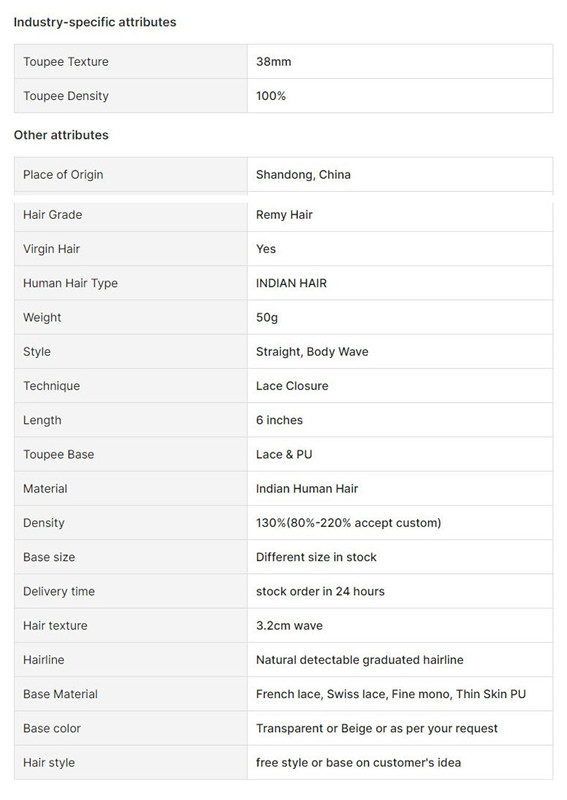
Task: Select the Shandong, China origin value
Action: 303,174
